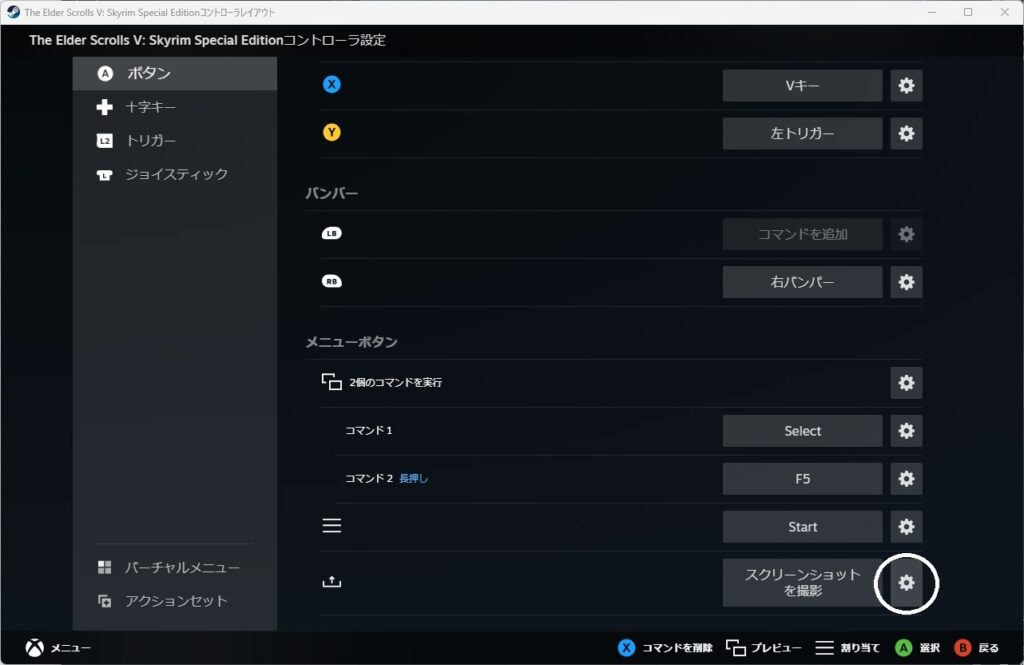This screenshot has height=665, width=1024.
Task: Open gear for スクリーンショットを撮影 binding
Action: [x=906, y=583]
